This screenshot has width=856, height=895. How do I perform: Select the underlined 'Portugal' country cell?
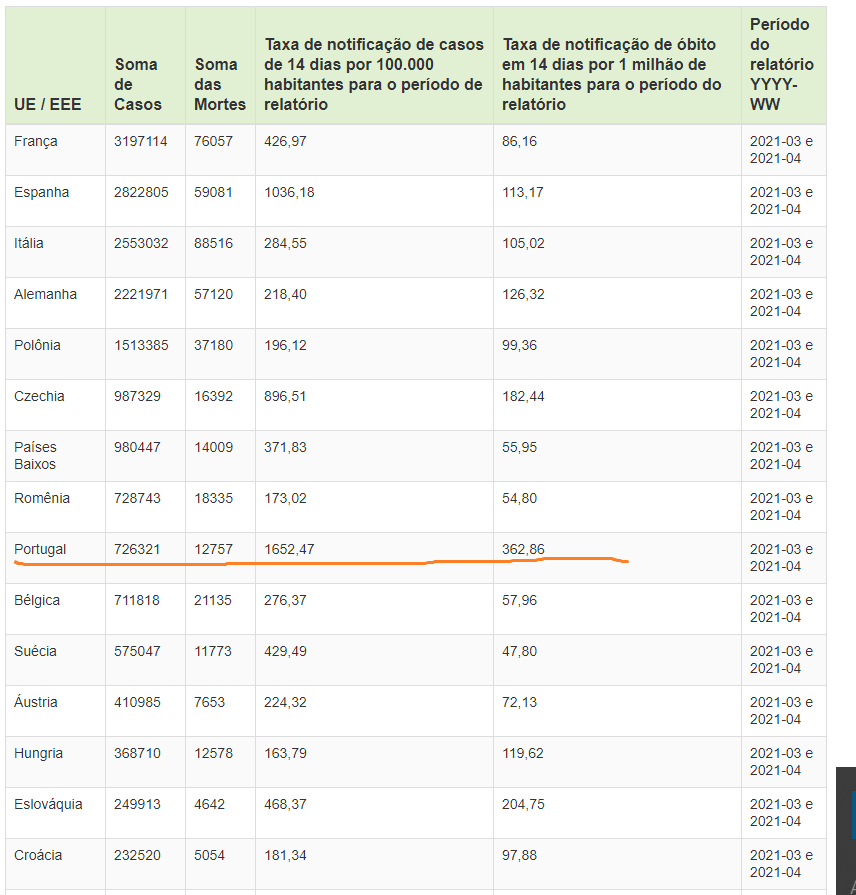coord(40,550)
